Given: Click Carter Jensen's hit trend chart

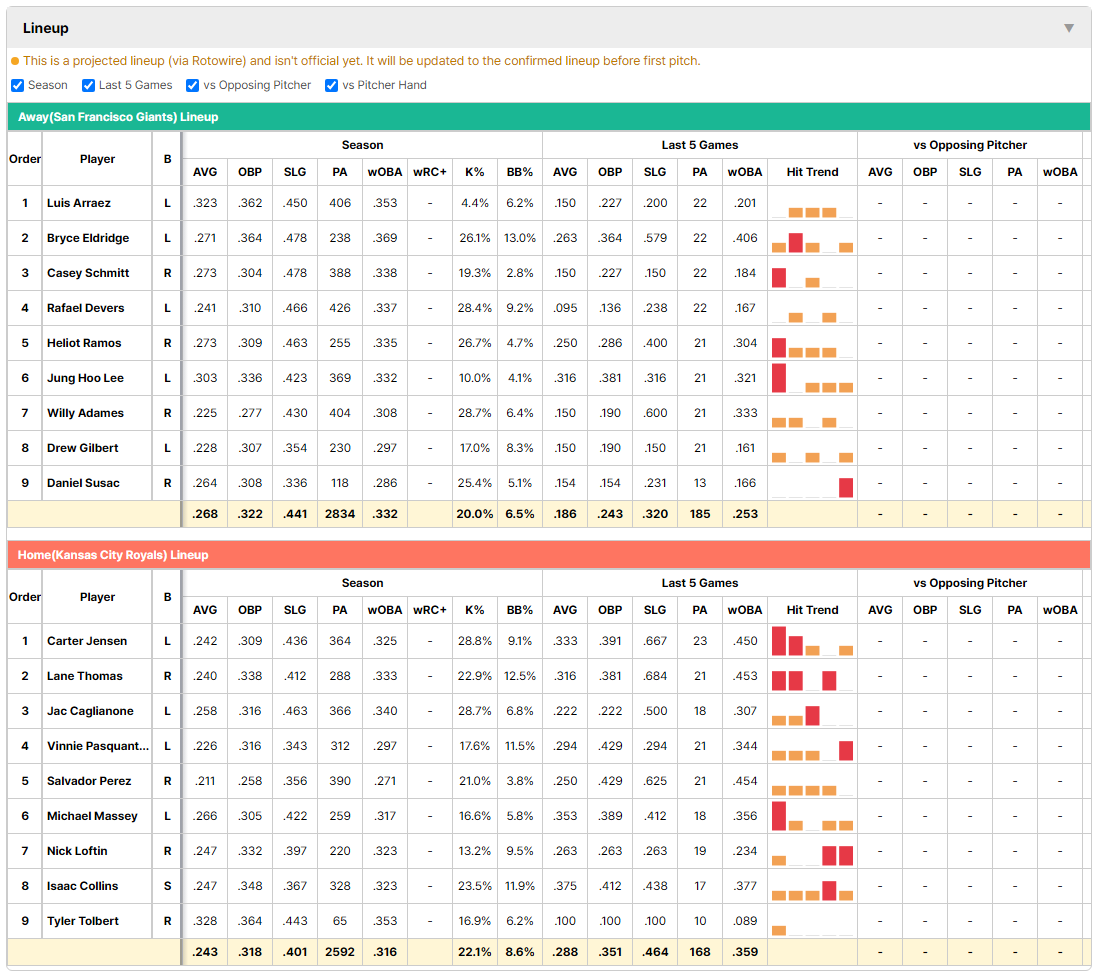Looking at the screenshot, I should [x=812, y=641].
